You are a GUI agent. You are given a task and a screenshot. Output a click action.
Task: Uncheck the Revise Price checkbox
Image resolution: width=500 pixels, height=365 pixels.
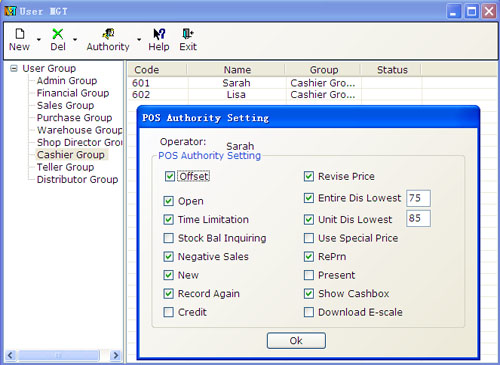[309, 176]
